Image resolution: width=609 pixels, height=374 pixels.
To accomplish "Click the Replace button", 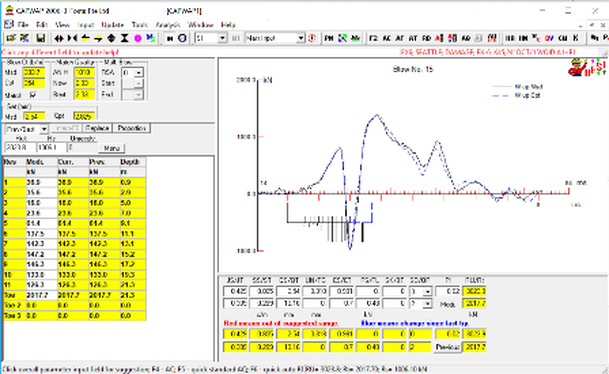I will [x=97, y=128].
